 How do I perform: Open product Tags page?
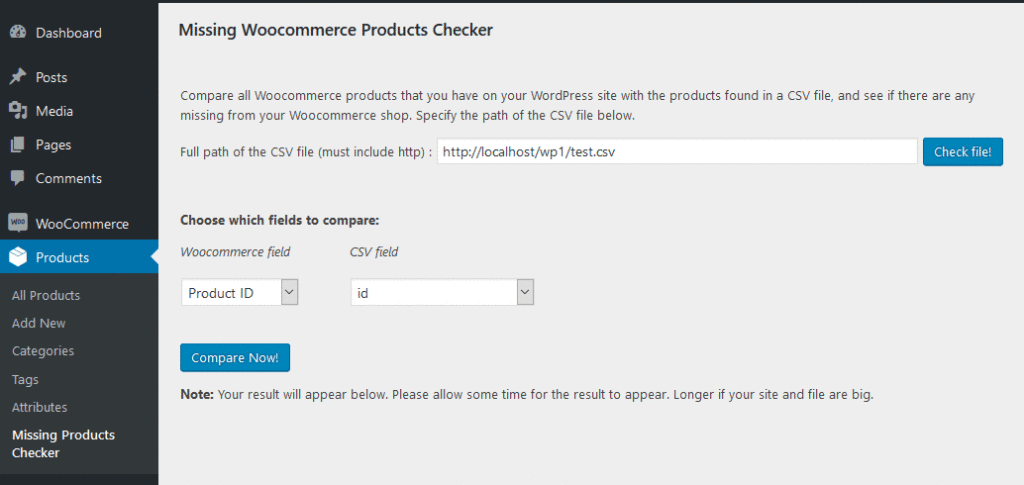(25, 379)
